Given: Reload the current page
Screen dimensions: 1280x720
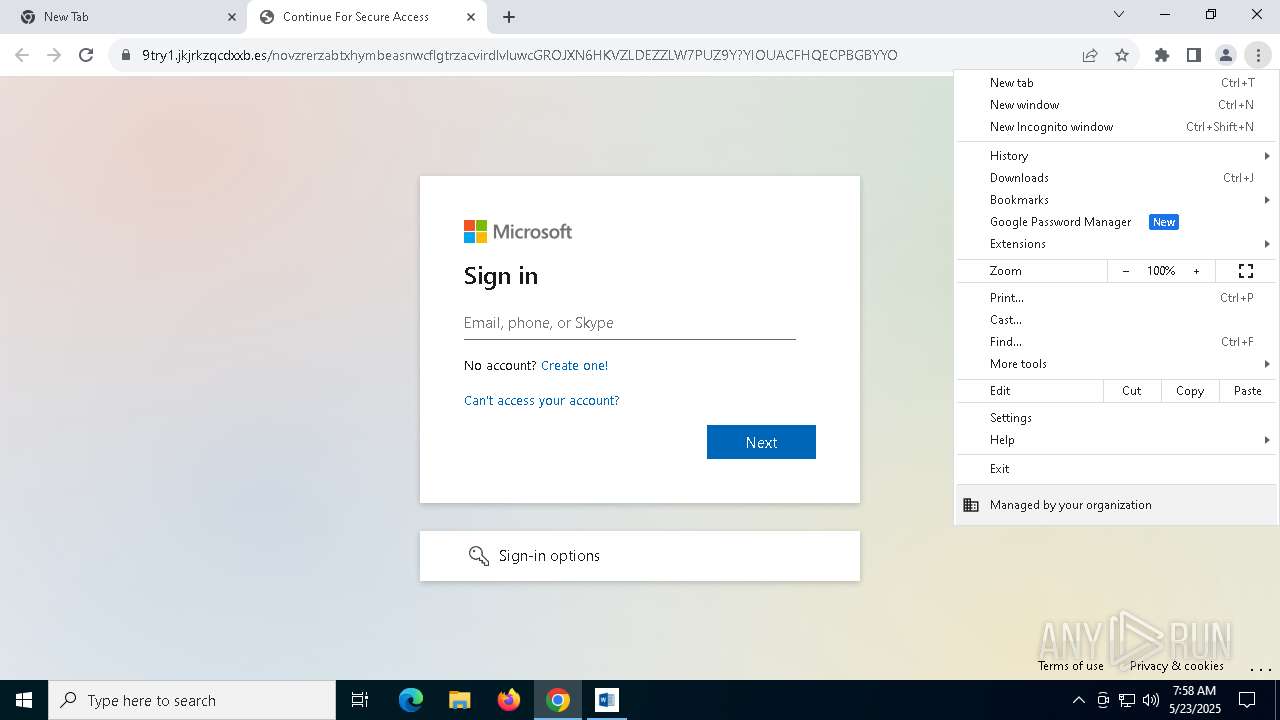Looking at the screenshot, I should [x=86, y=55].
